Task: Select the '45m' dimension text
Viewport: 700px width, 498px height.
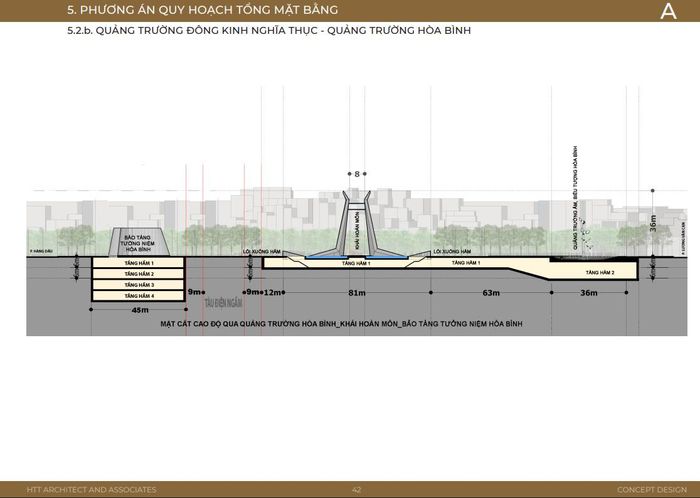Action: point(140,310)
